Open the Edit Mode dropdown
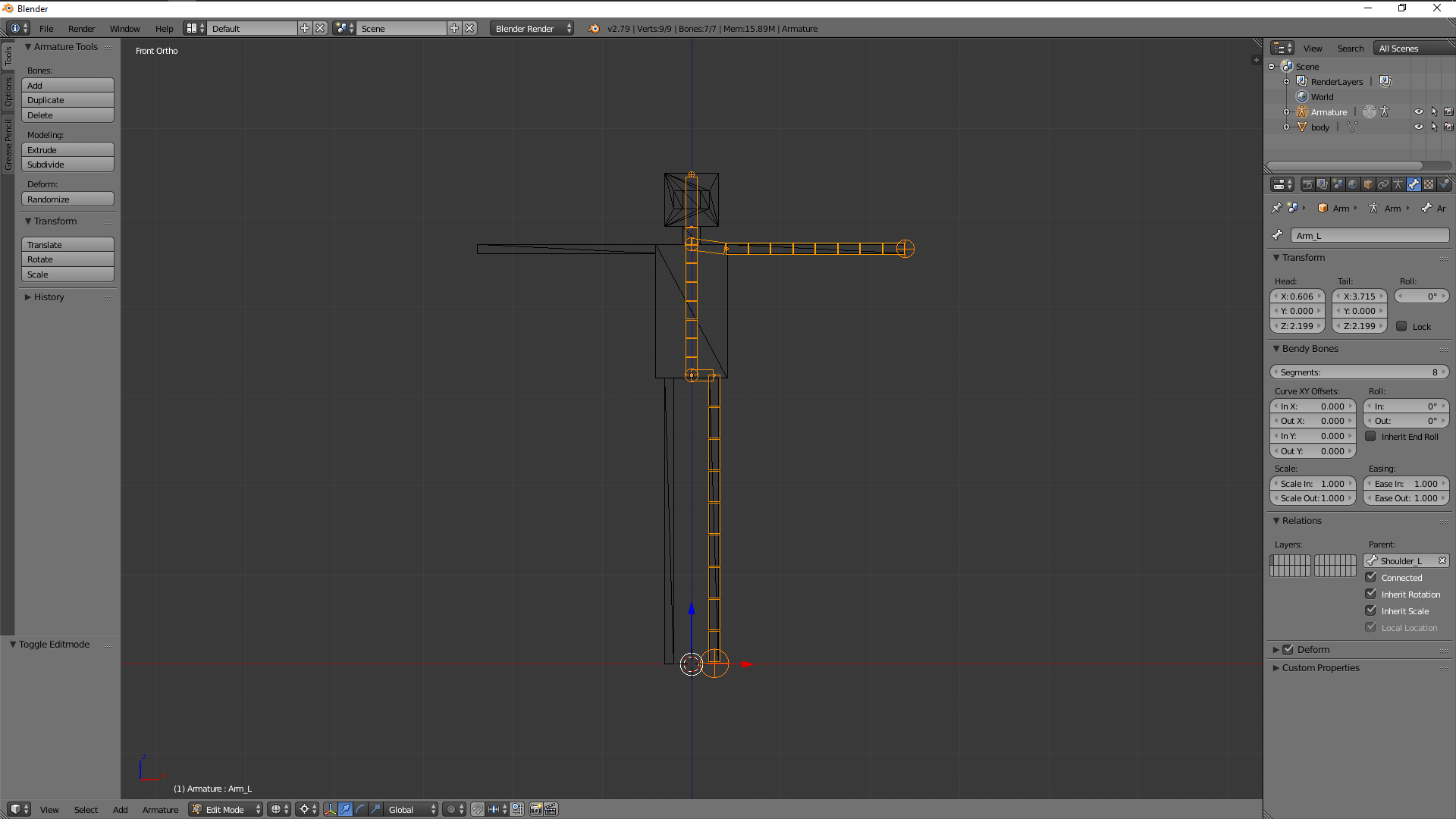Screen dimensions: 1456x819 pyautogui.click(x=226, y=809)
